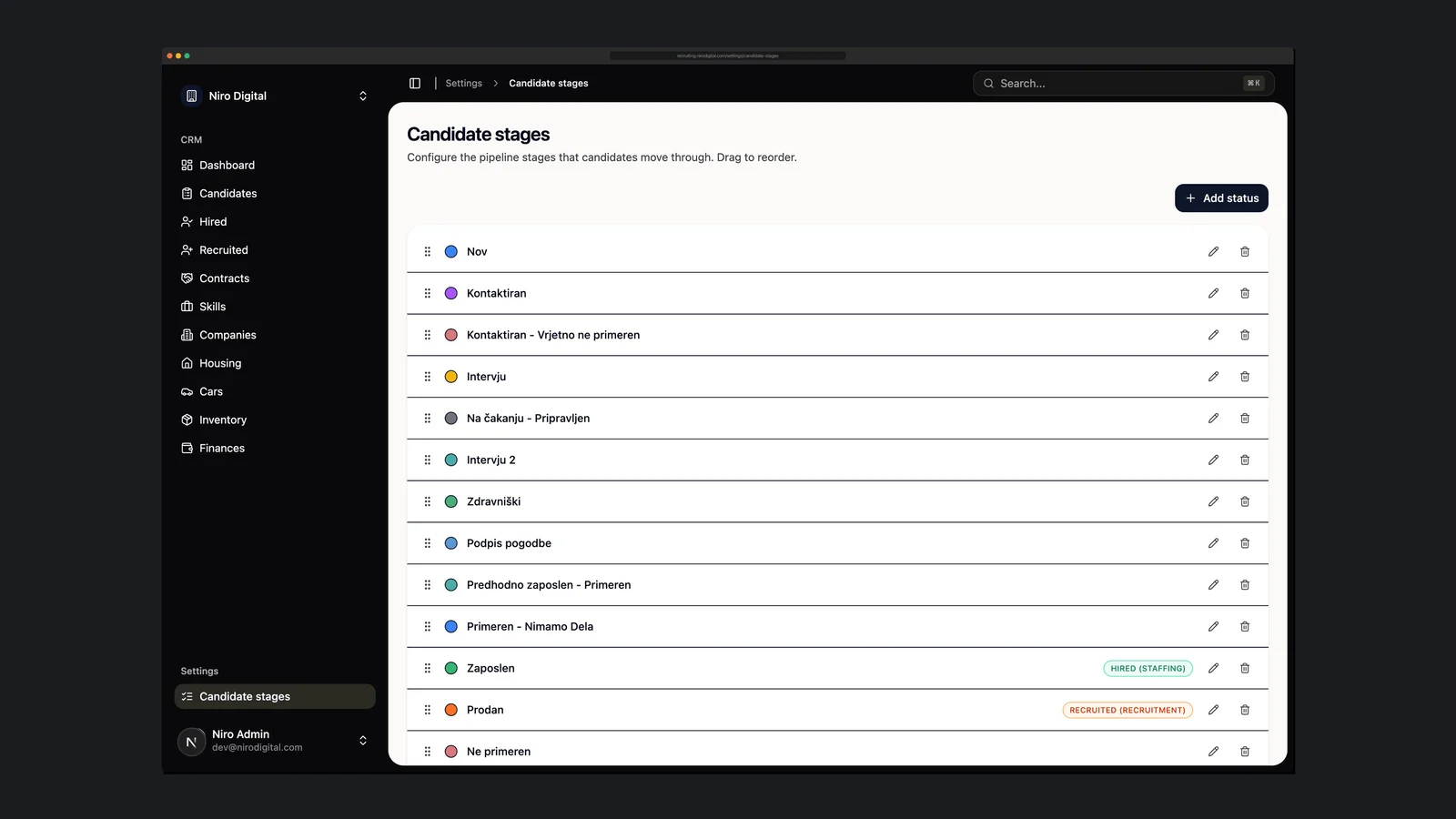This screenshot has width=1456, height=819.
Task: Open Dashboard in the sidebar
Action: [x=275, y=165]
